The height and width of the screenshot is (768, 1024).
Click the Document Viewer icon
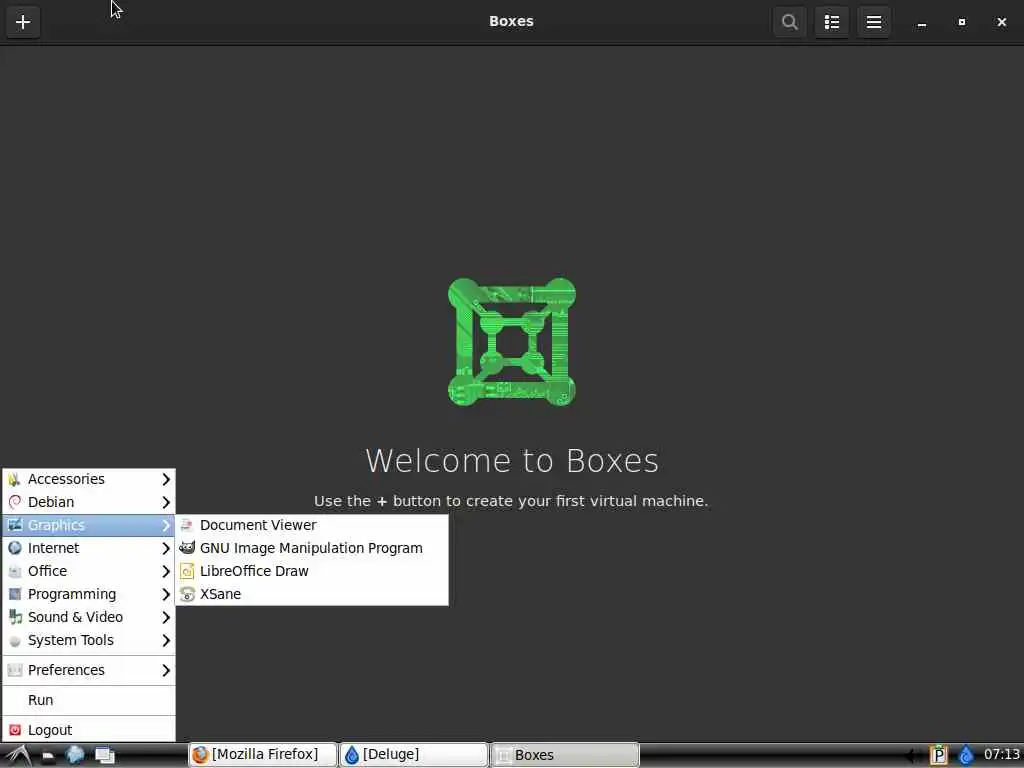[187, 525]
